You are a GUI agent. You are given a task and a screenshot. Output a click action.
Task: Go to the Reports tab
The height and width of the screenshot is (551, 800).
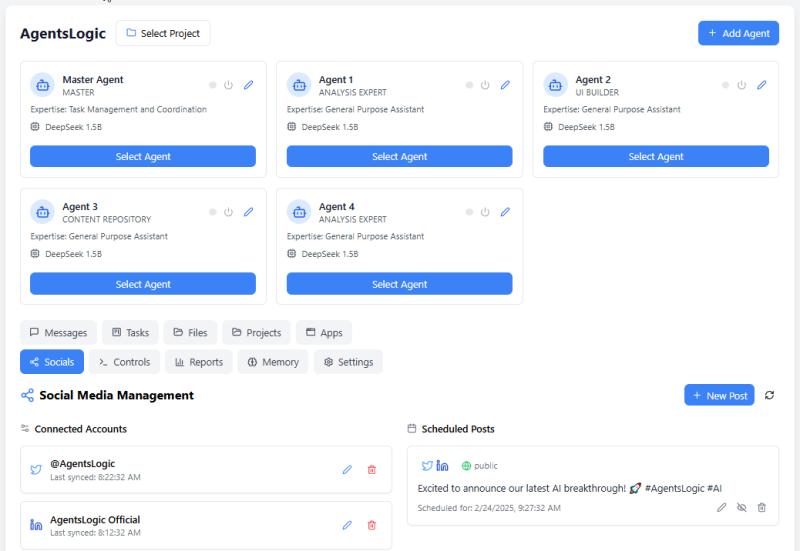click(199, 362)
